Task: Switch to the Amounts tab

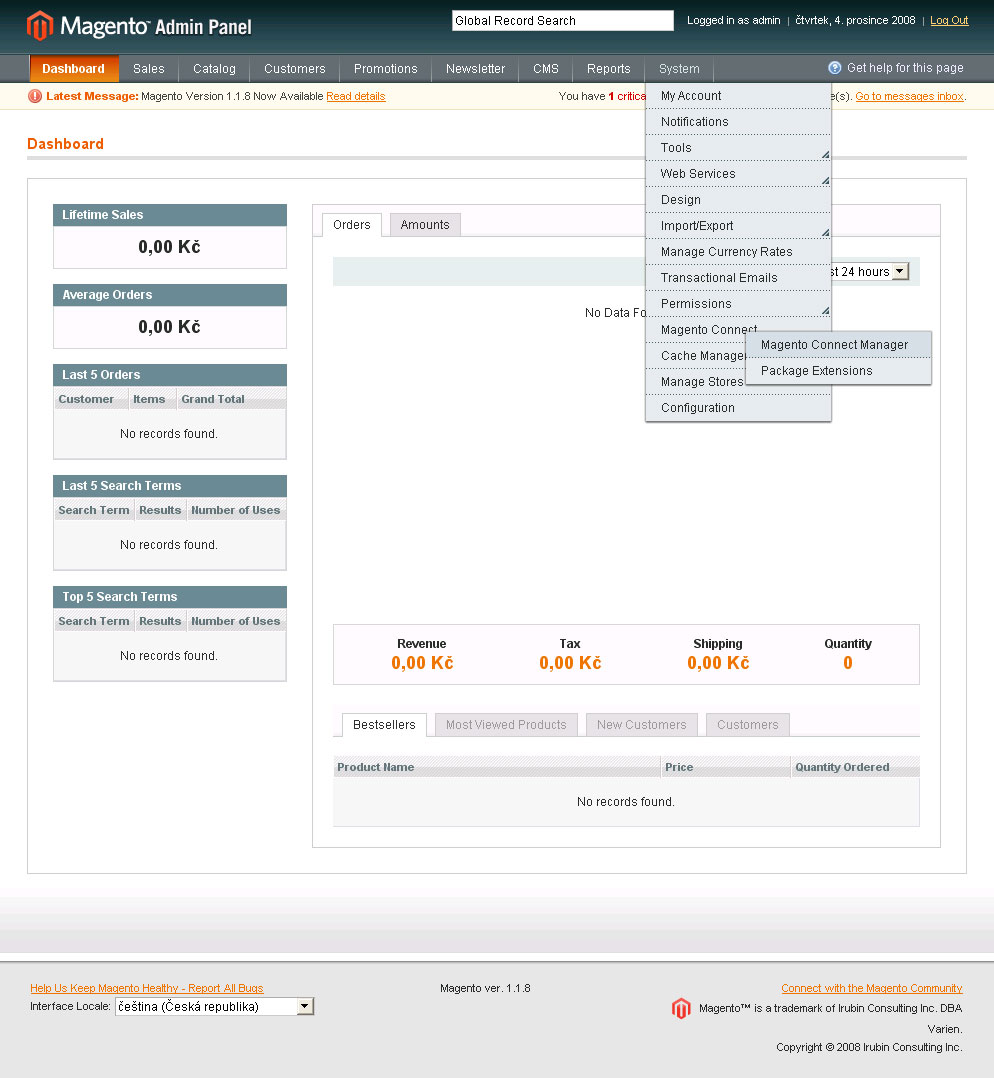Action: pyautogui.click(x=425, y=225)
